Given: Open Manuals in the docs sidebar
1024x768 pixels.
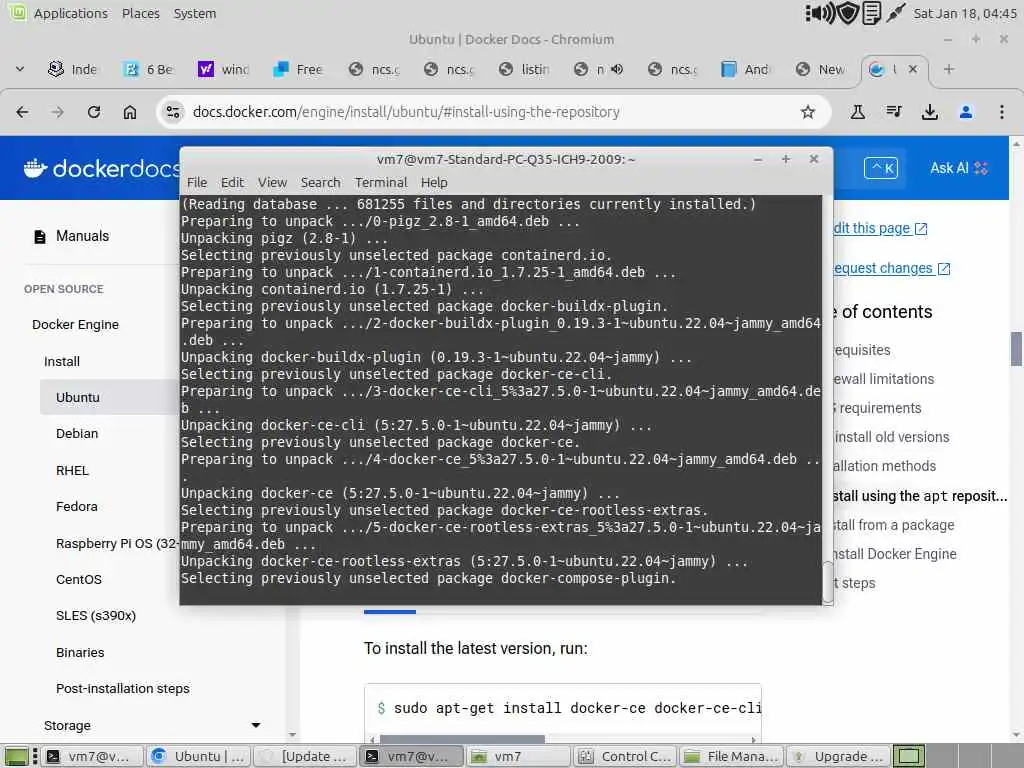Looking at the screenshot, I should tap(82, 236).
